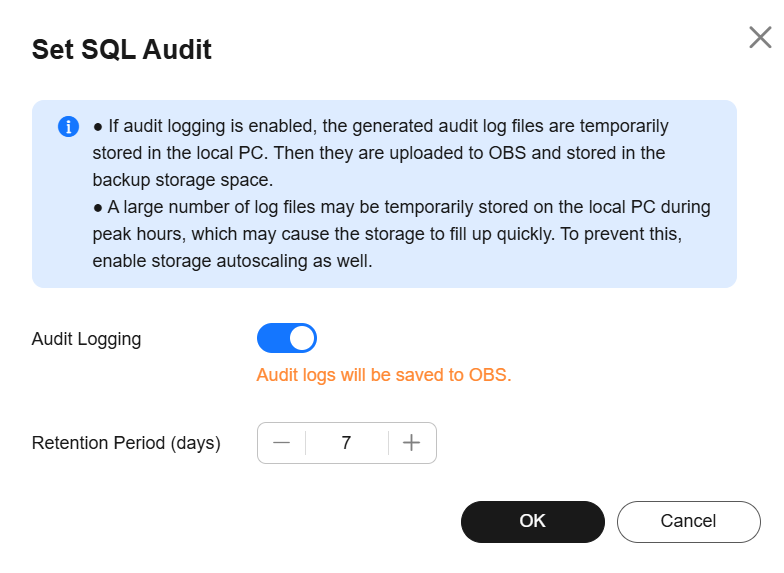
Task: Click the white knob of the toggle
Action: tap(302, 338)
